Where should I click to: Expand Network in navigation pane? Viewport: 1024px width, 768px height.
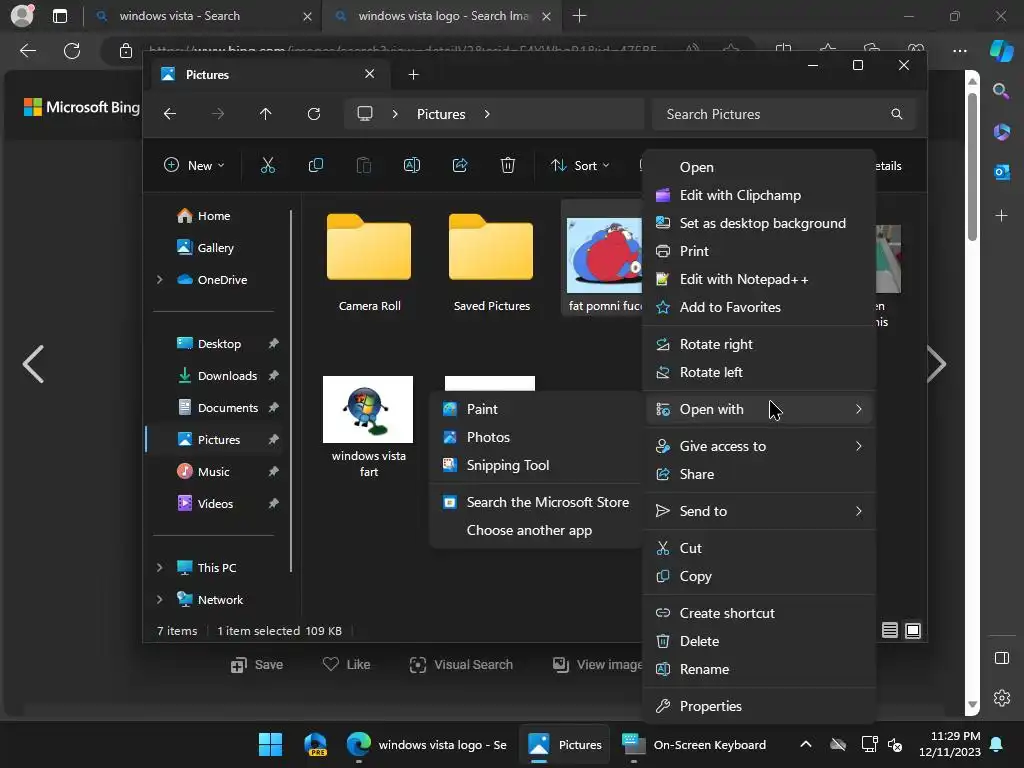[x=159, y=600]
